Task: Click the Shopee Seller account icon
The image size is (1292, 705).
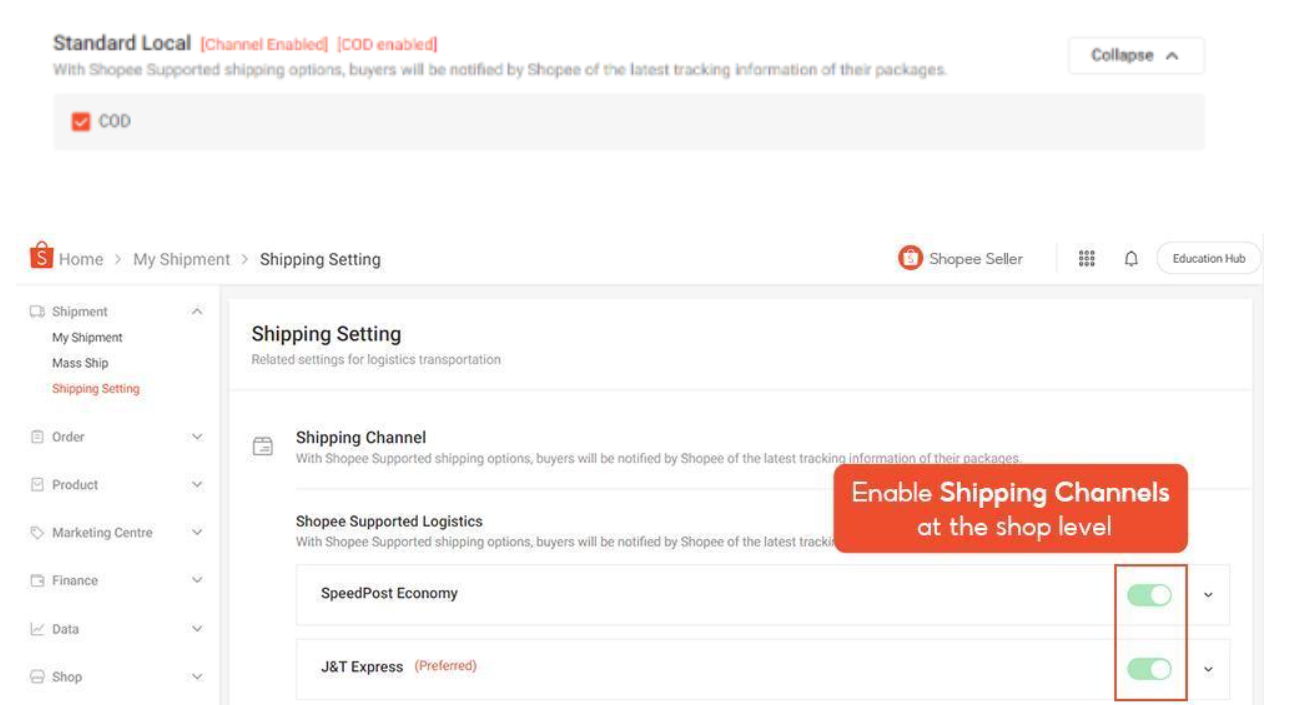Action: coord(907,257)
